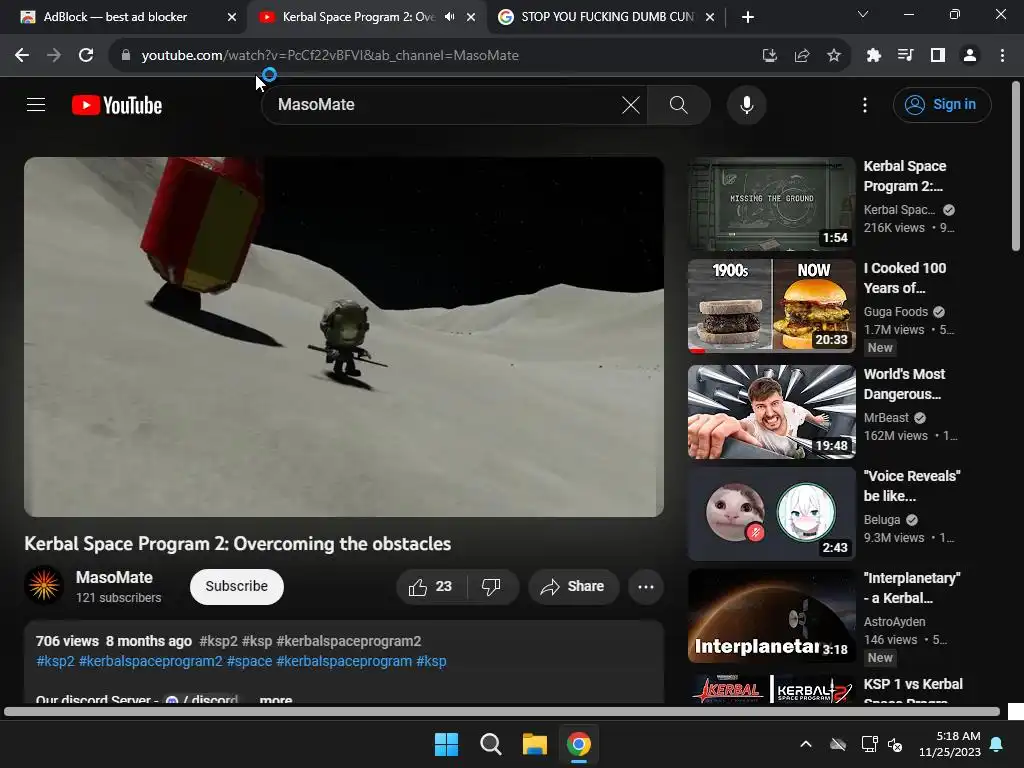Open the notifications bell in taskbar
Viewport: 1024px width, 768px height.
tap(997, 744)
